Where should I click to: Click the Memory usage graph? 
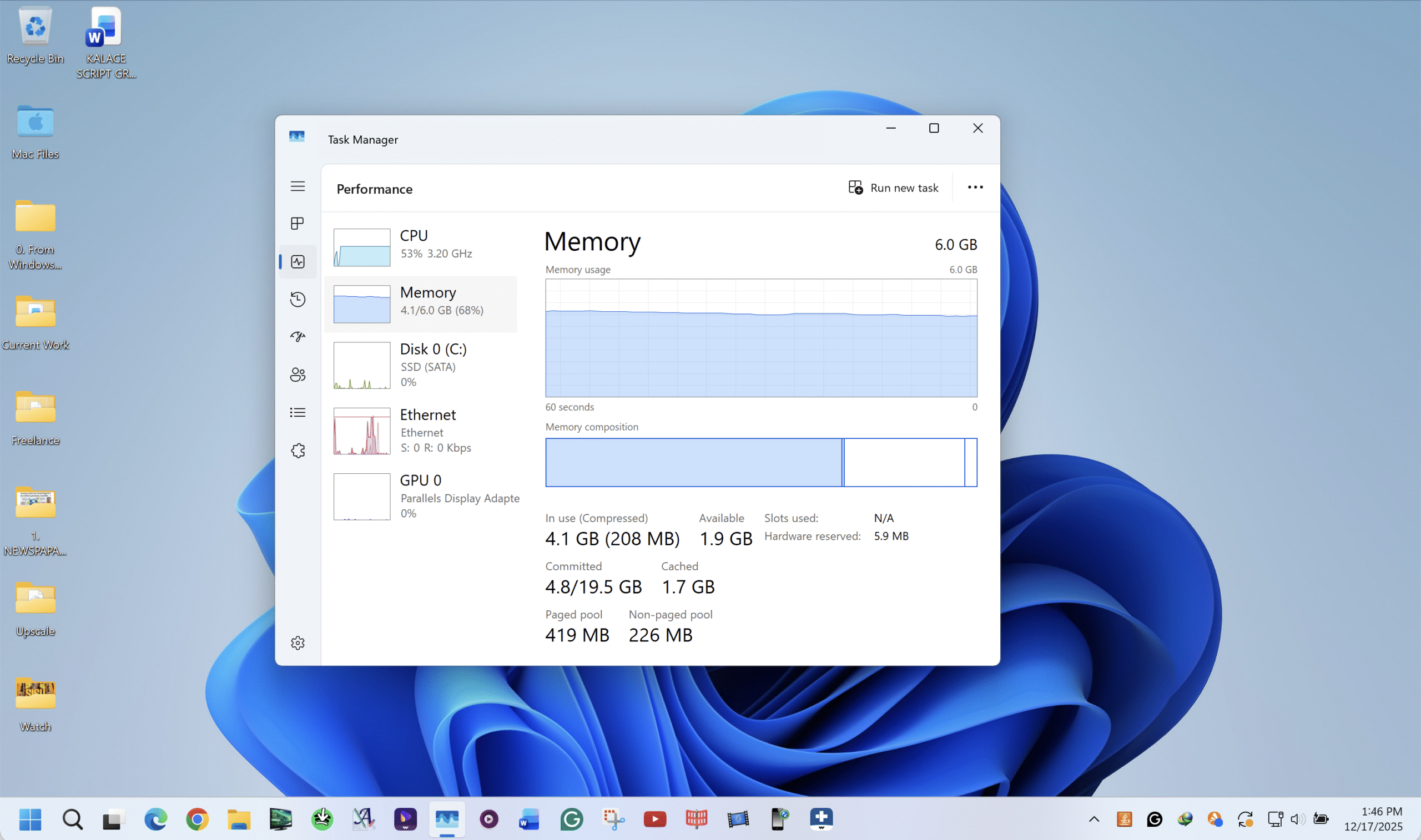coord(761,338)
